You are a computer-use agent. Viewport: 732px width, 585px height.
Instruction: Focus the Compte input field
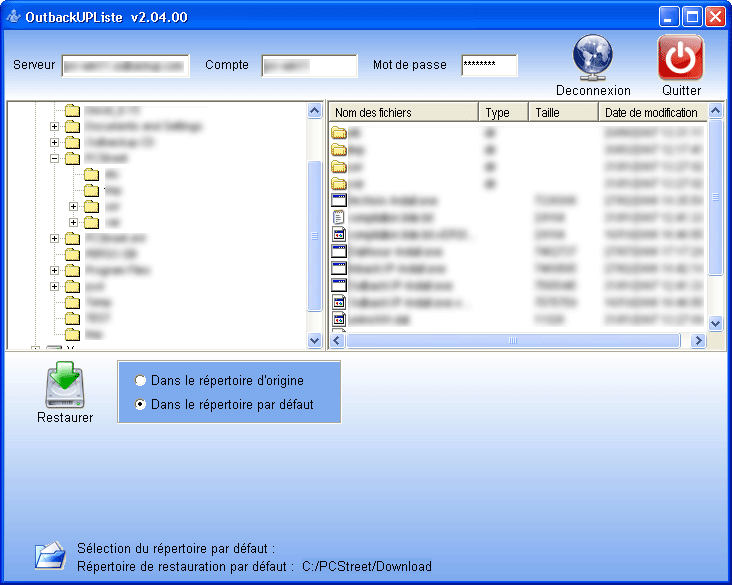click(x=309, y=65)
